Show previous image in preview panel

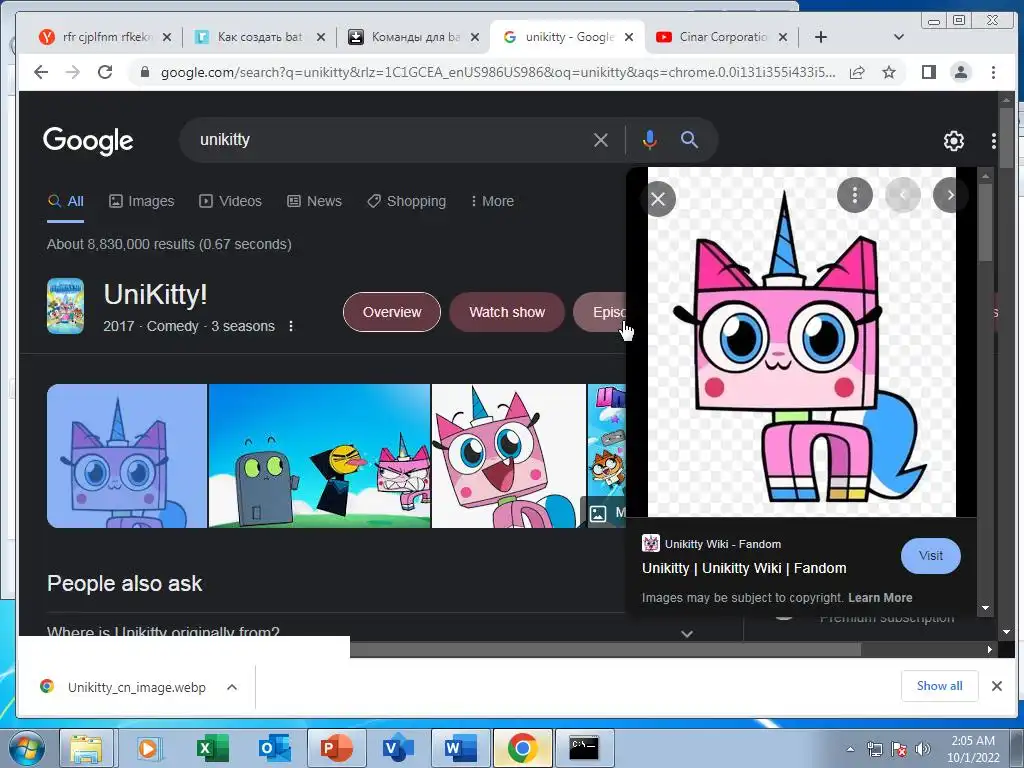click(x=903, y=195)
